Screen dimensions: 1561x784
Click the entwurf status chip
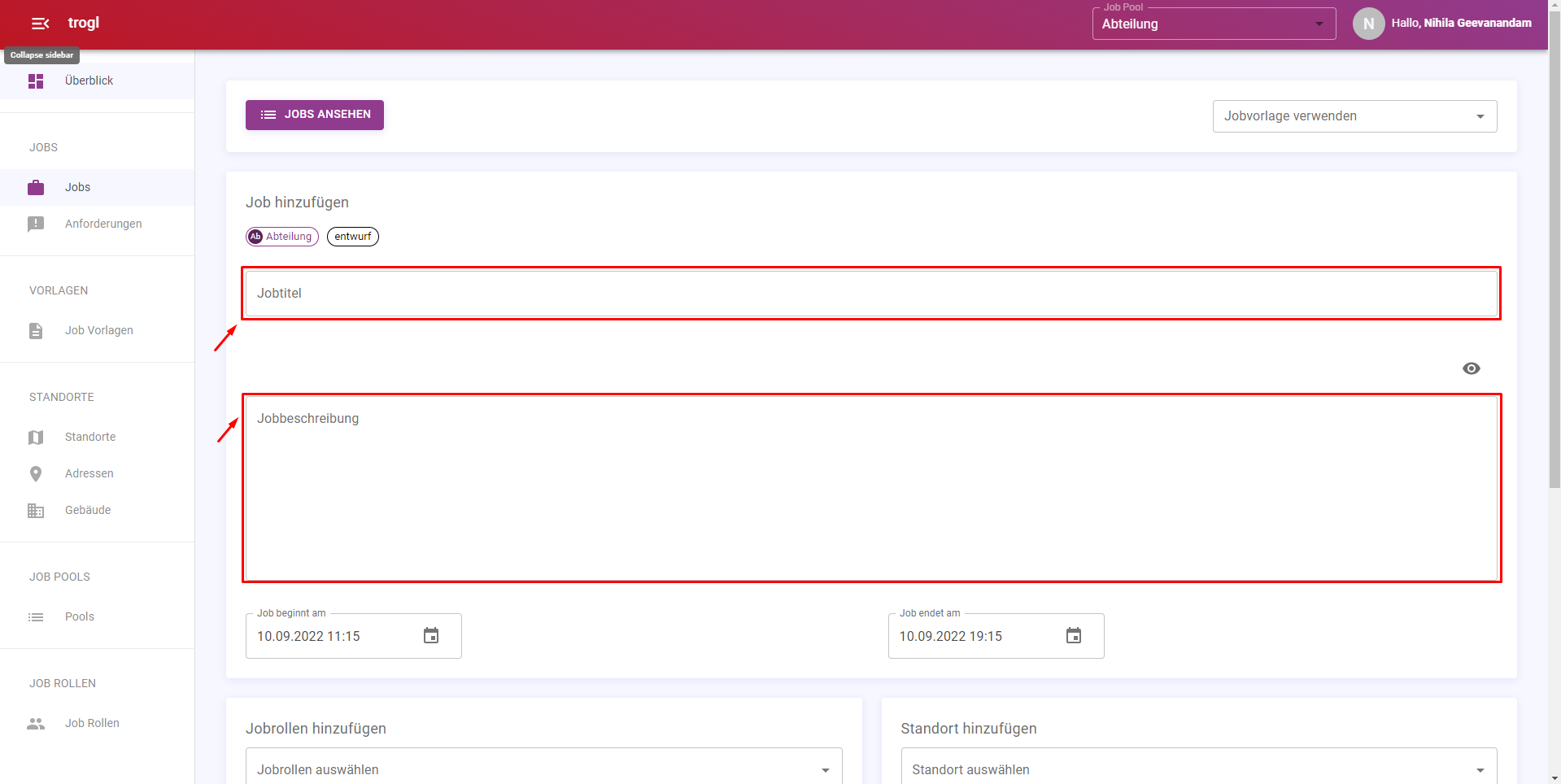352,237
